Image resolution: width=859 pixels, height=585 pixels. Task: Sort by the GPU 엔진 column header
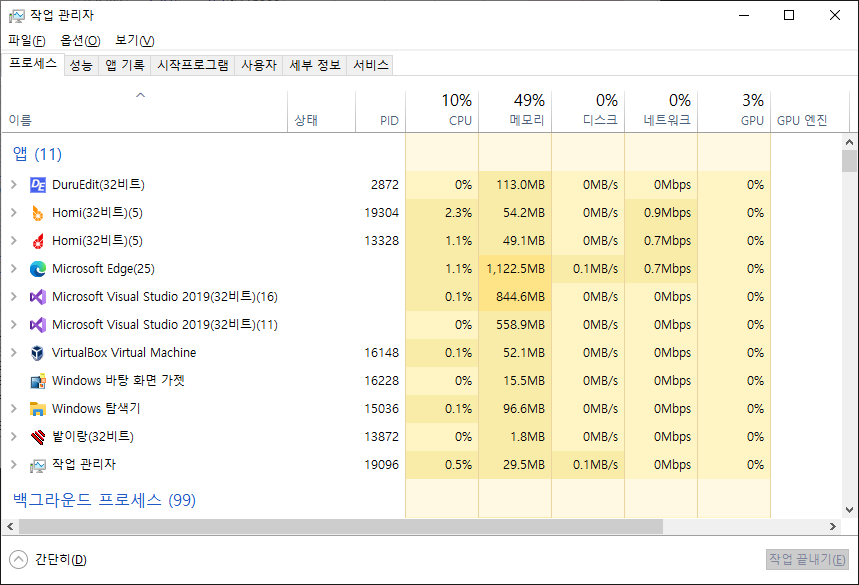(810, 112)
